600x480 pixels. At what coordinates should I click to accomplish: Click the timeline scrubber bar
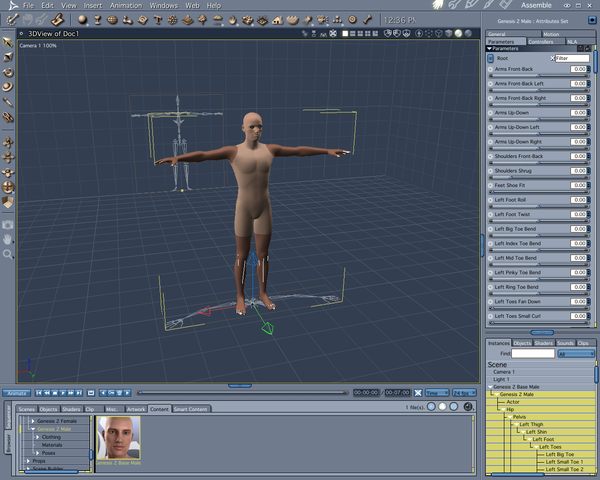243,393
